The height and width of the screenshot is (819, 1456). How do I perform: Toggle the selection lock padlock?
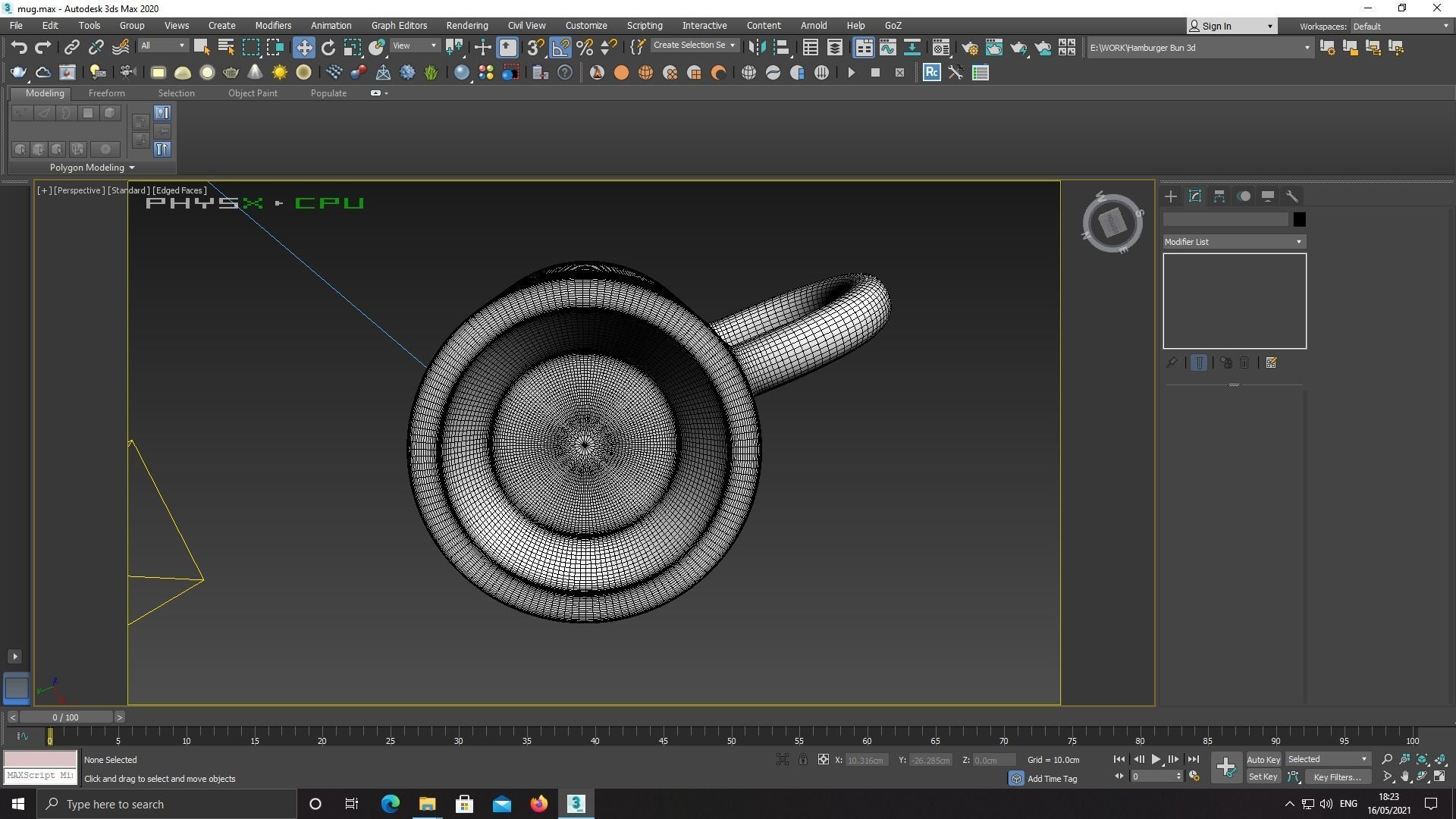pyautogui.click(x=802, y=759)
